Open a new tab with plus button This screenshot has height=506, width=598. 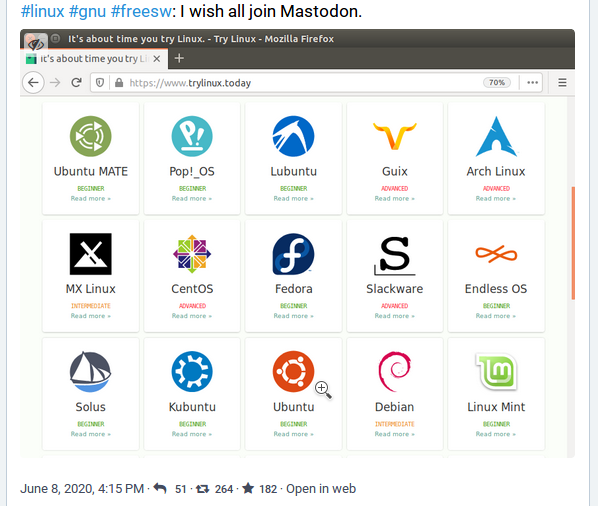tap(179, 58)
